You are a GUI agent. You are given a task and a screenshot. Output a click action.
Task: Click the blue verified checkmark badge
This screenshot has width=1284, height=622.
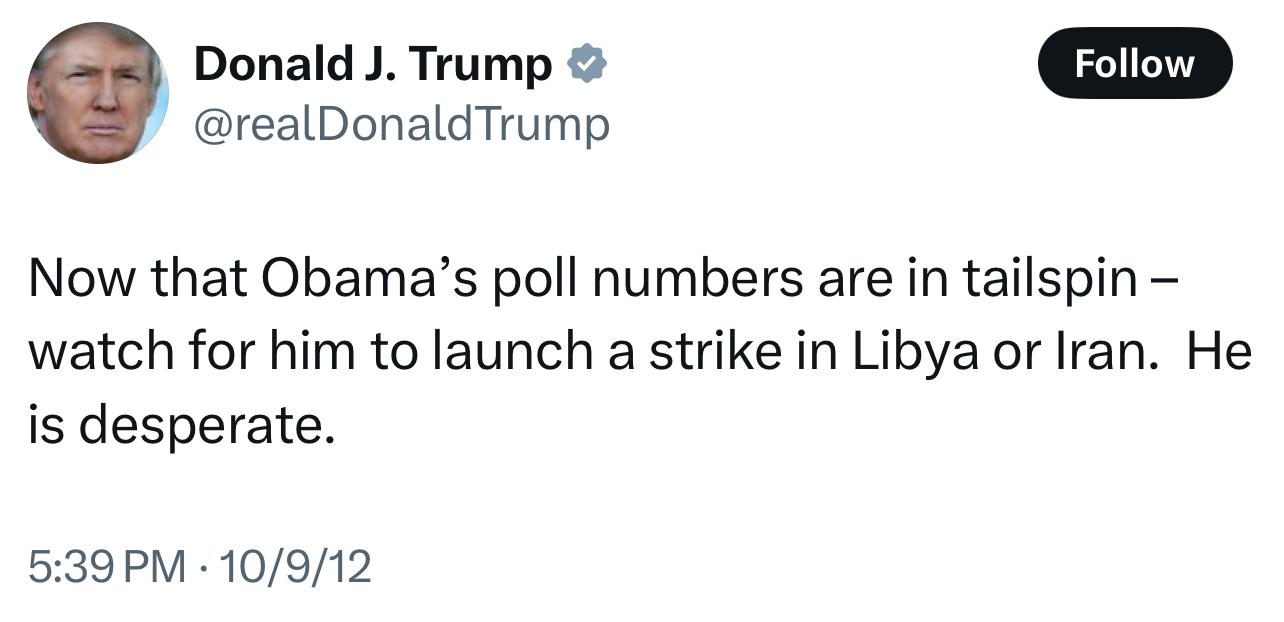pos(588,65)
